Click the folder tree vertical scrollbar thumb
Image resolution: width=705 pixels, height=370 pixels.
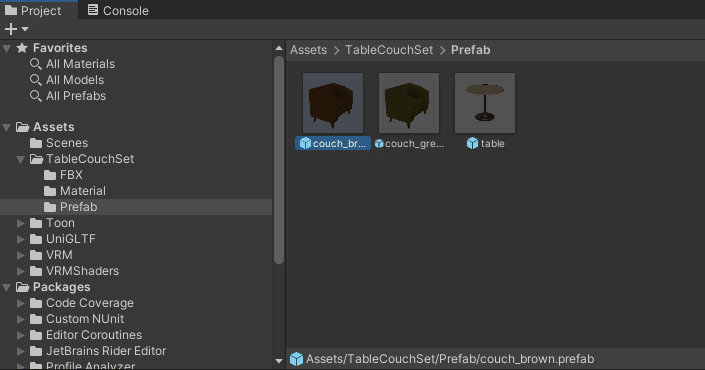click(279, 160)
